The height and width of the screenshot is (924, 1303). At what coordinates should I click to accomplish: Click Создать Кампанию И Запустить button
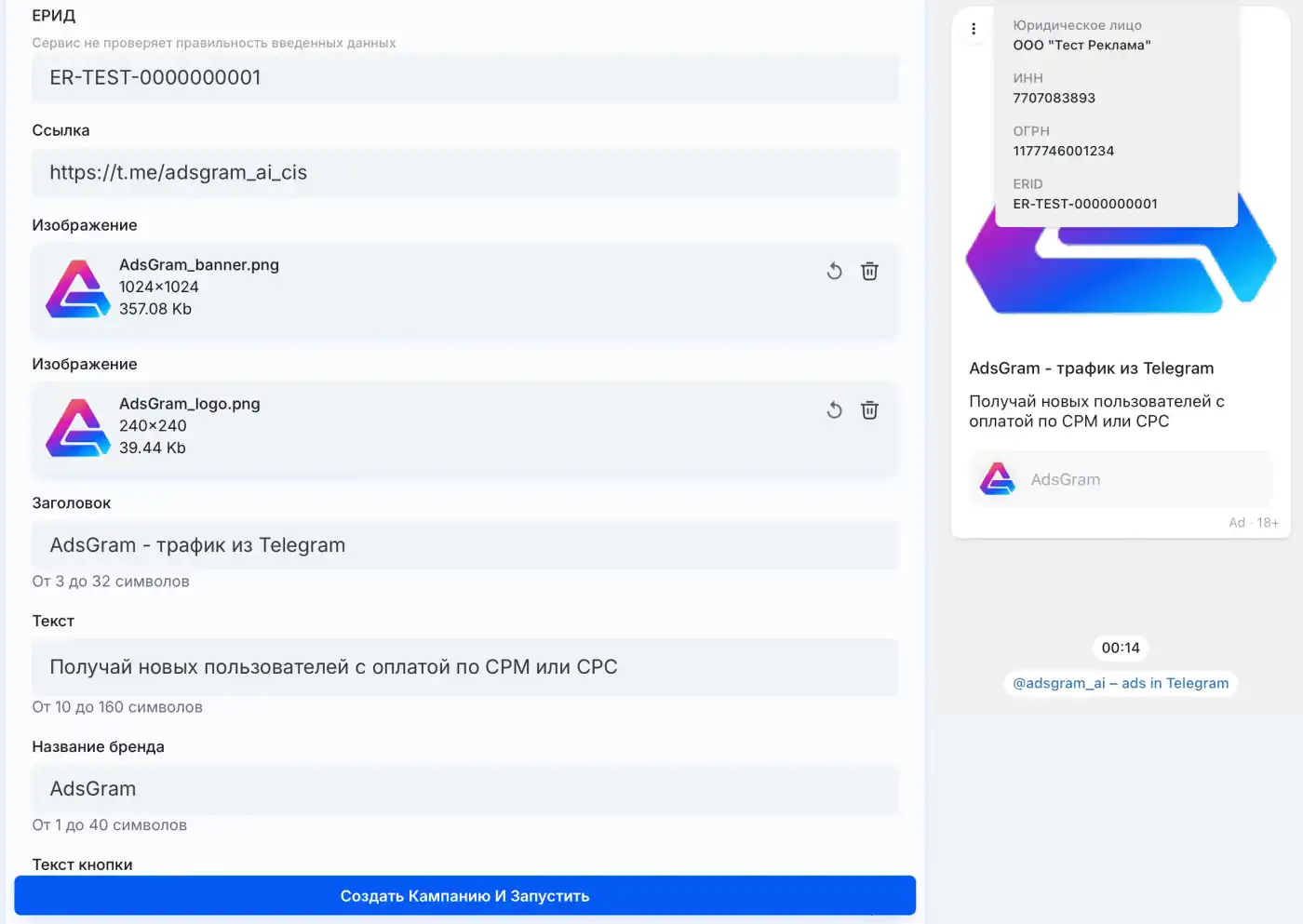pyautogui.click(x=464, y=895)
